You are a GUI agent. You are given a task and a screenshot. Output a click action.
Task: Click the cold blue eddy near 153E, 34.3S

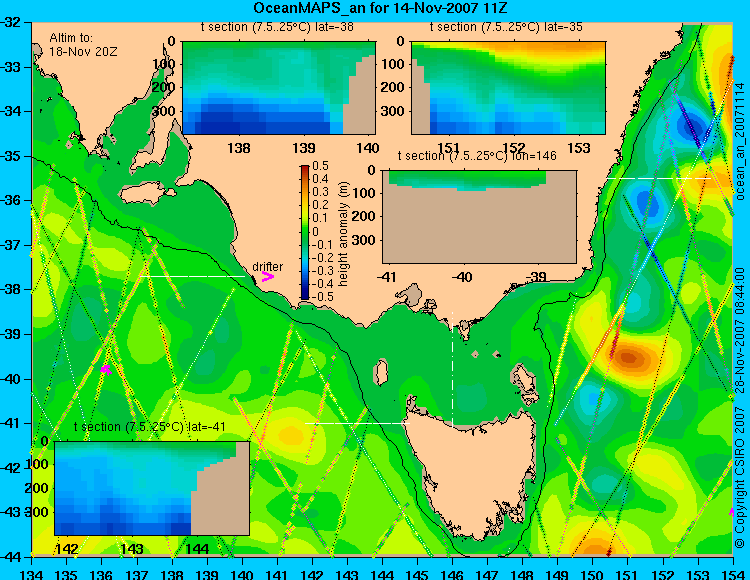click(x=690, y=125)
